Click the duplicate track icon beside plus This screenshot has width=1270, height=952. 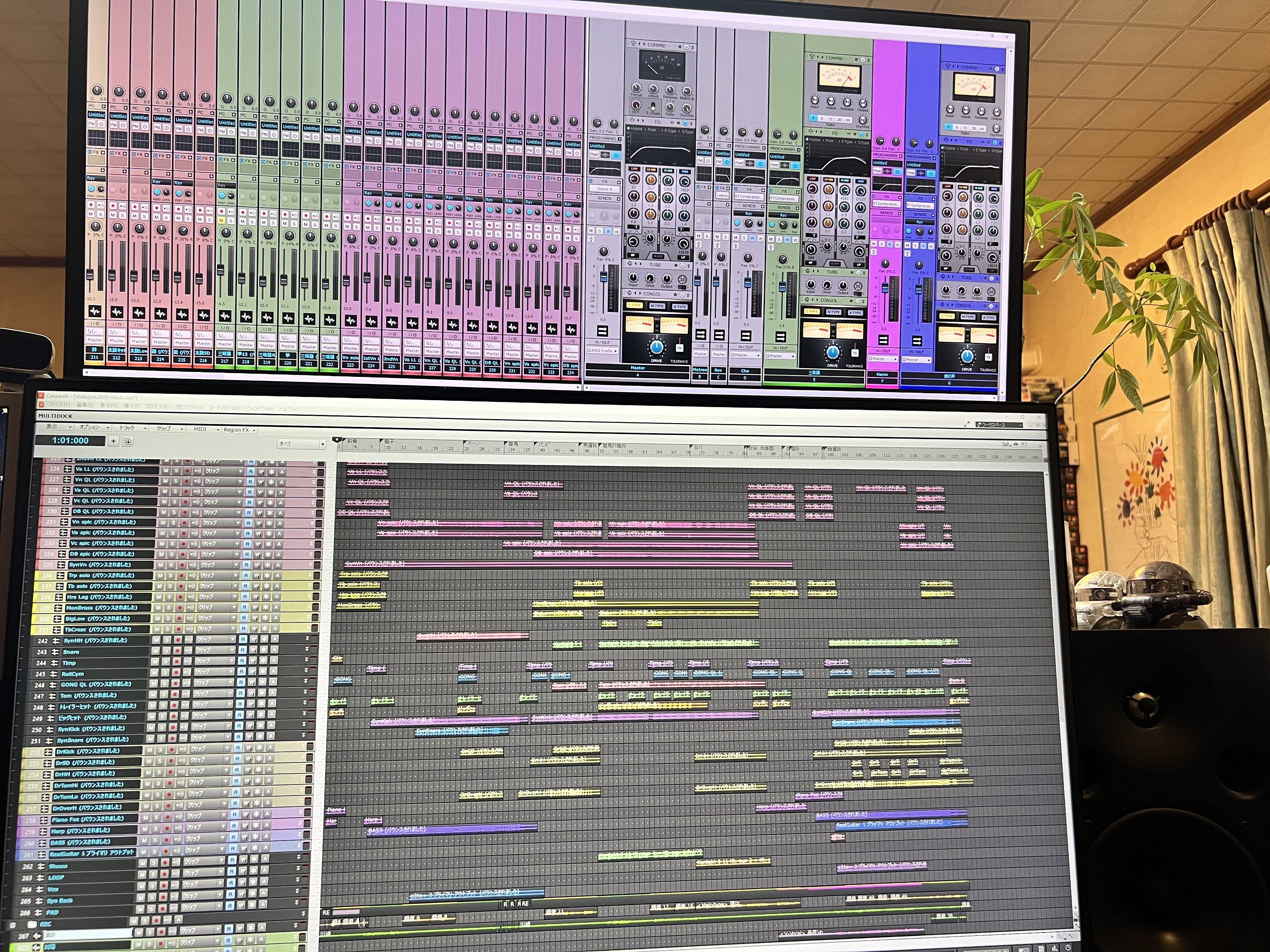pos(128,441)
